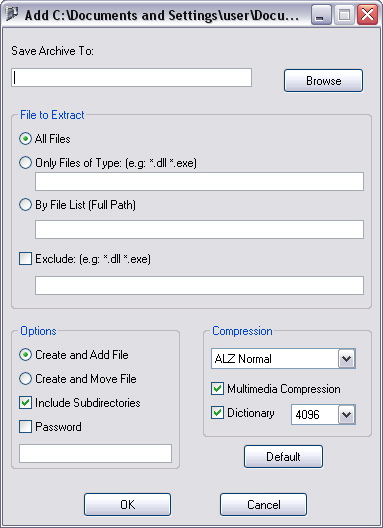Close the Add archive dialog

(x=367, y=15)
